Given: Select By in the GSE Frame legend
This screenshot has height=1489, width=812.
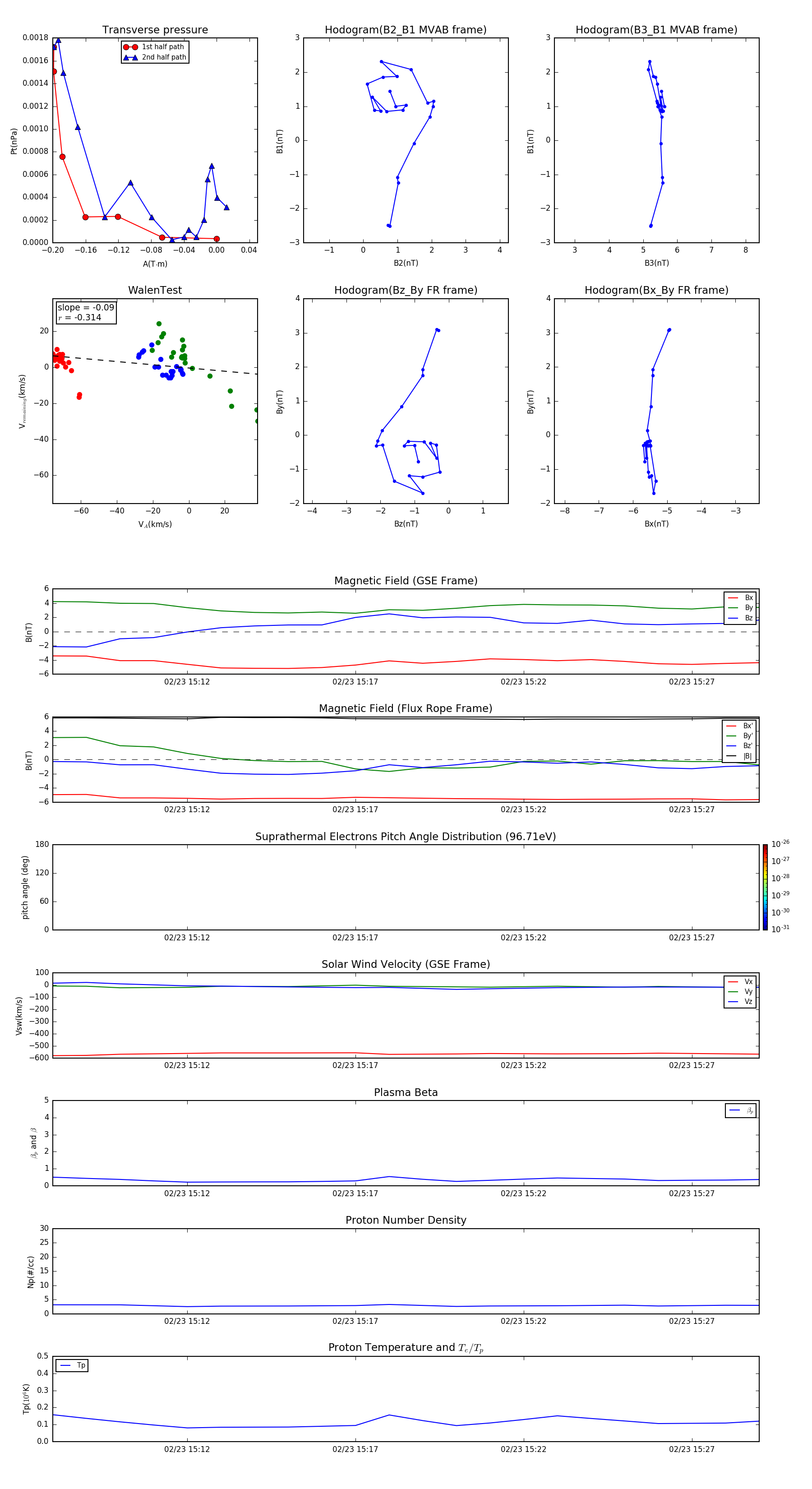Looking at the screenshot, I should (x=740, y=607).
